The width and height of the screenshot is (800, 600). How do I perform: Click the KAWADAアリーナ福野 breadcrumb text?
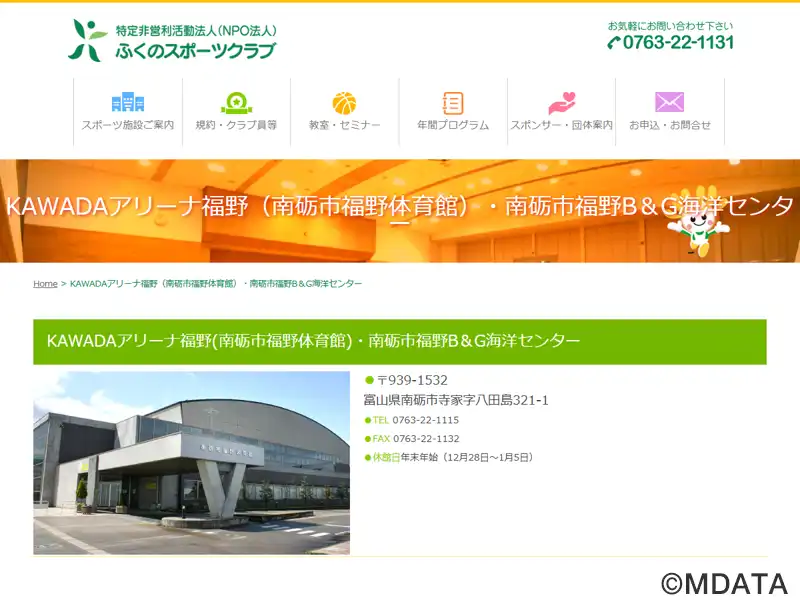[216, 284]
